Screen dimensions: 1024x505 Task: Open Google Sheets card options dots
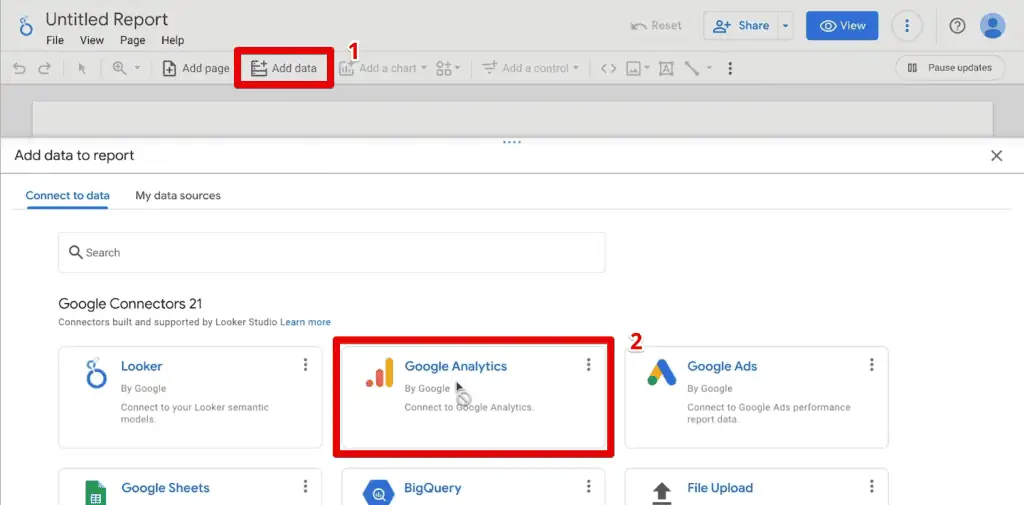click(305, 486)
